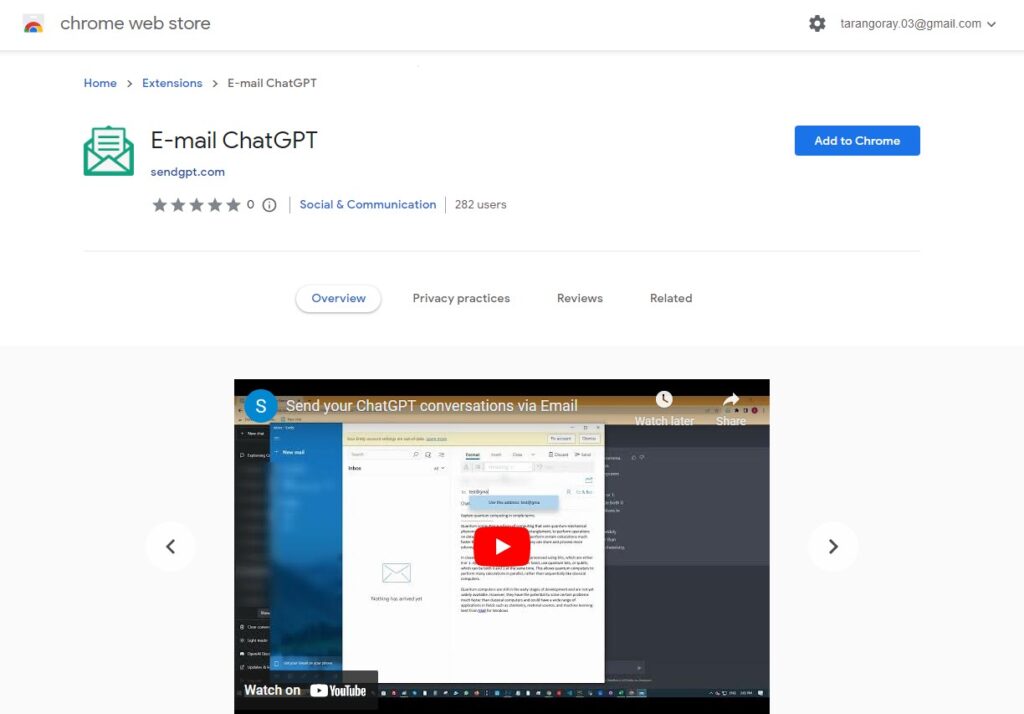Click the Watch on YouTube logo
This screenshot has height=714, width=1024.
click(x=305, y=689)
